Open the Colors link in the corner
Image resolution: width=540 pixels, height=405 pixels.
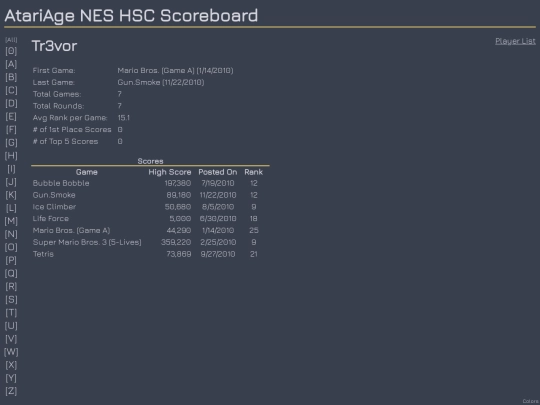coord(531,401)
